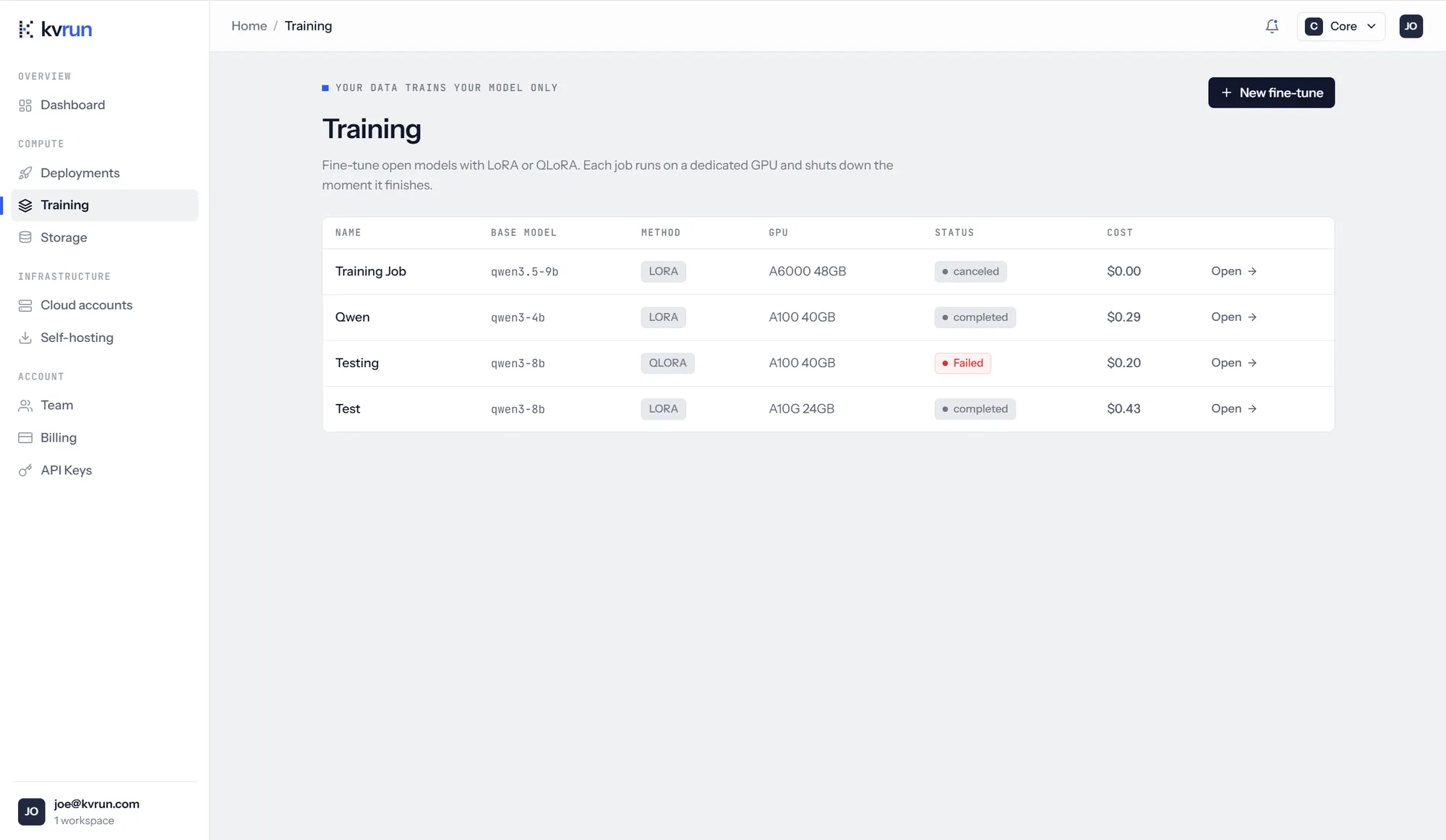Select Storage in the sidebar
This screenshot has height=840, width=1446.
(x=105, y=237)
